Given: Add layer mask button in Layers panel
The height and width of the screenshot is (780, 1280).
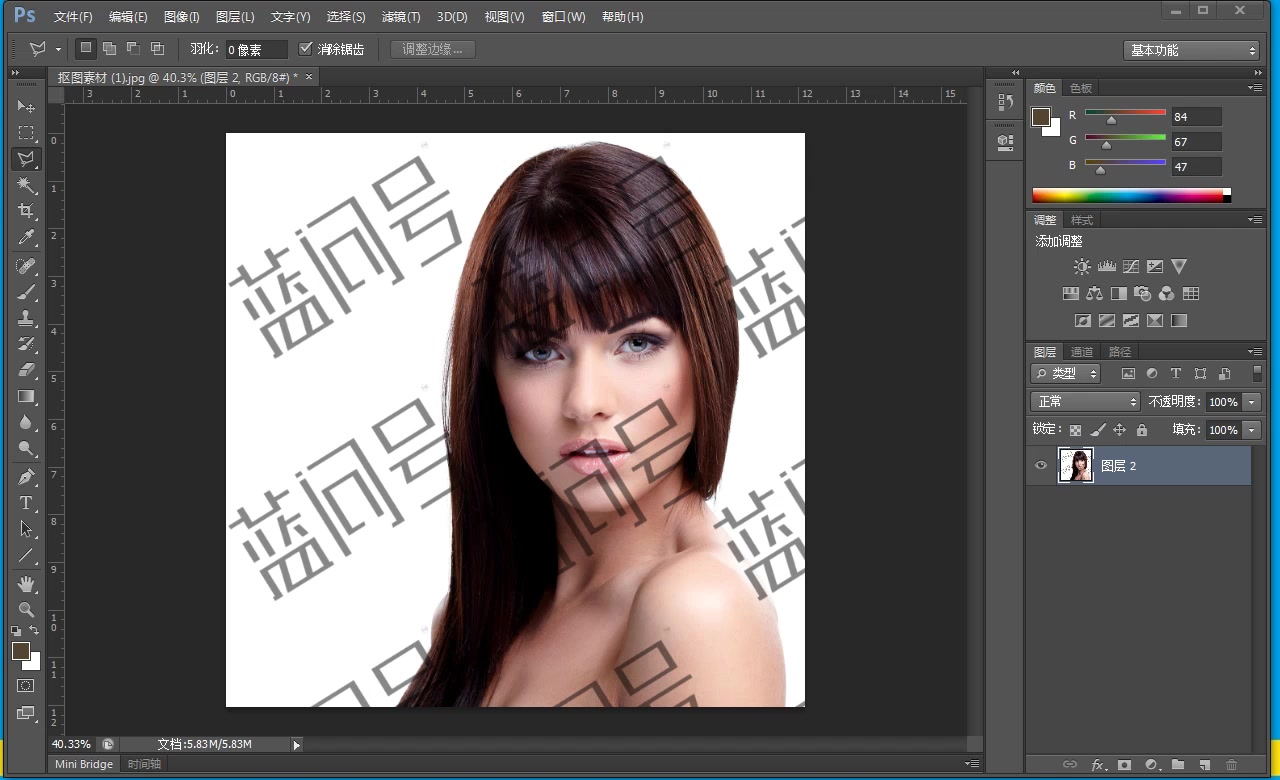Looking at the screenshot, I should click(1124, 765).
